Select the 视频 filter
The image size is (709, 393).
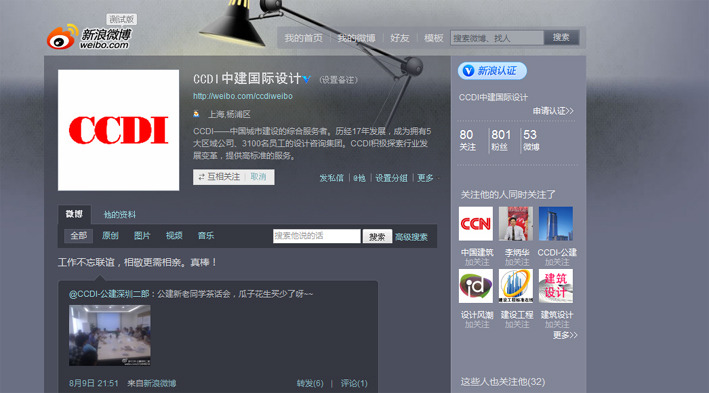pos(174,236)
